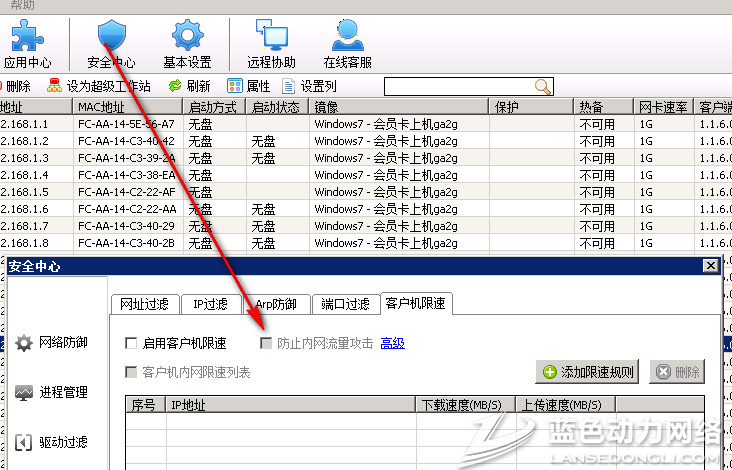Select the 客户机限速 tab
The image size is (732, 470).
click(x=415, y=303)
